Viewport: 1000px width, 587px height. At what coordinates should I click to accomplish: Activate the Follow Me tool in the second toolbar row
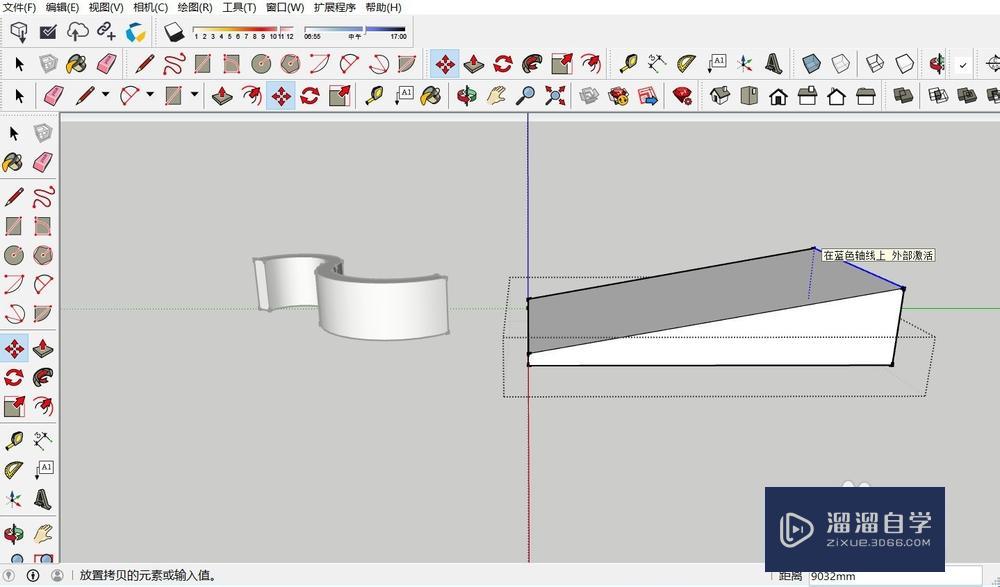(532, 64)
